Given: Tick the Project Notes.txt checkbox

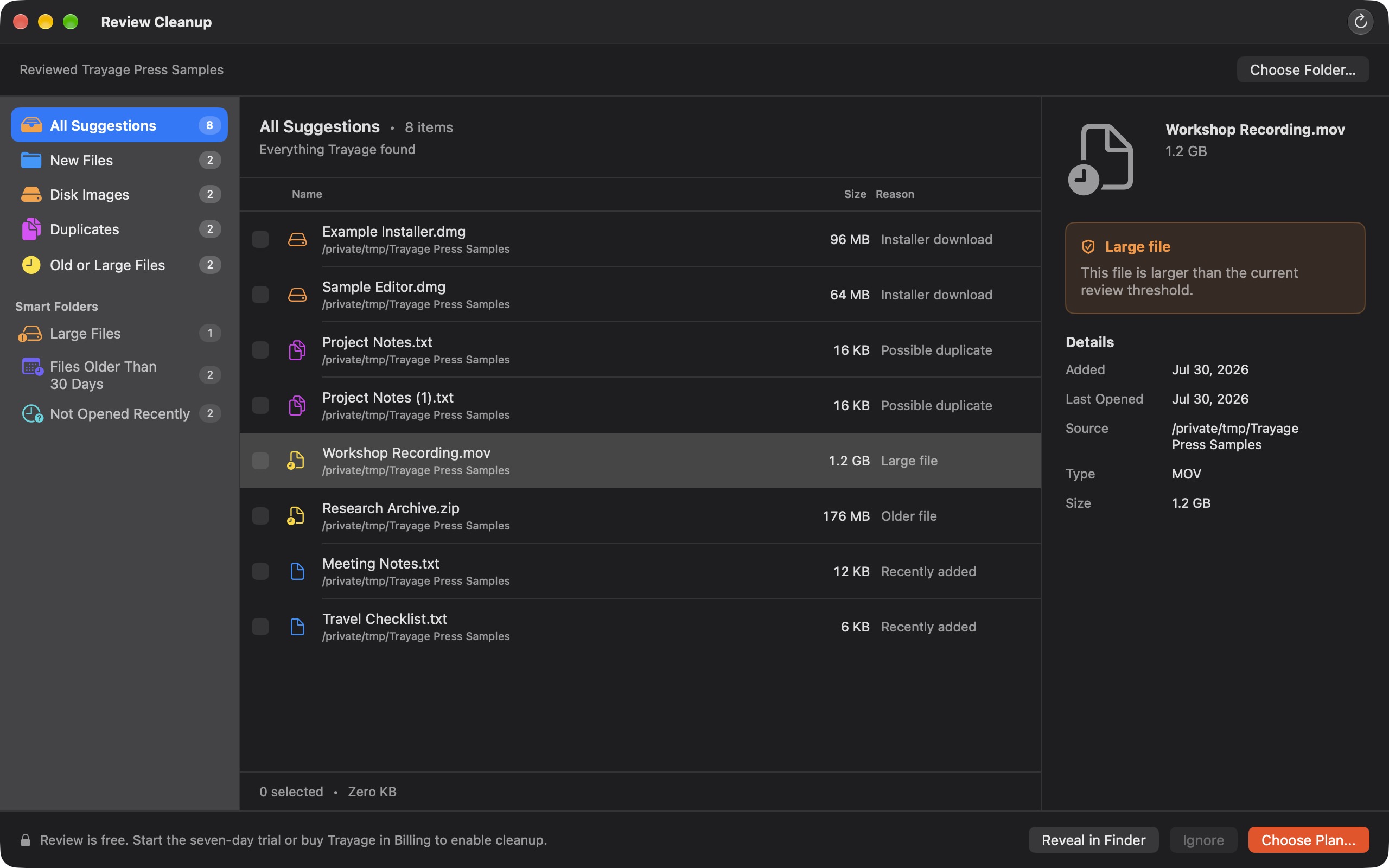Looking at the screenshot, I should [x=260, y=350].
